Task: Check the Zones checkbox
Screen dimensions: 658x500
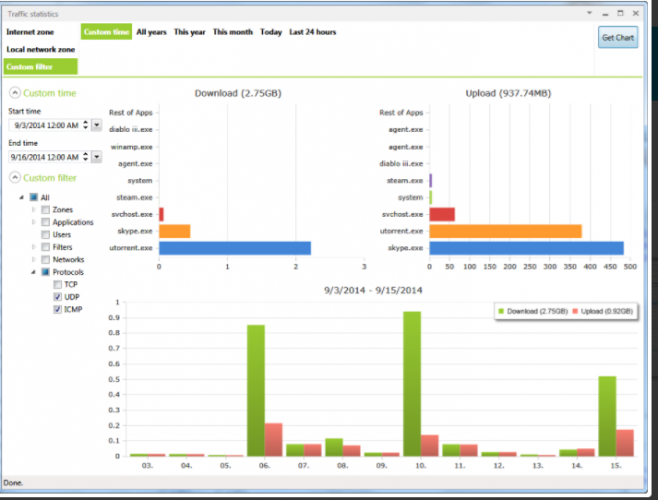Action: pyautogui.click(x=46, y=209)
